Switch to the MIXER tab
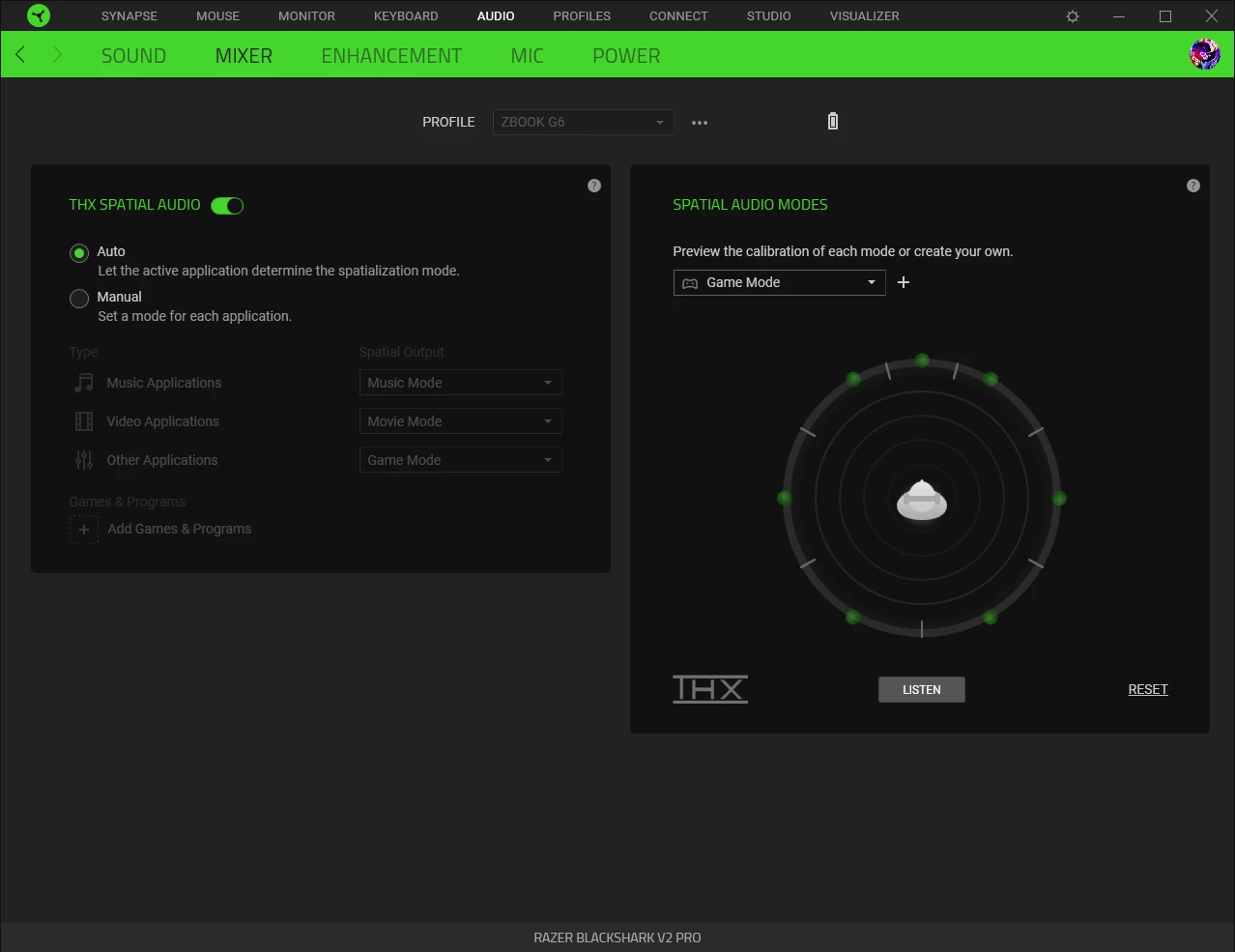The width and height of the screenshot is (1235, 952). [244, 56]
